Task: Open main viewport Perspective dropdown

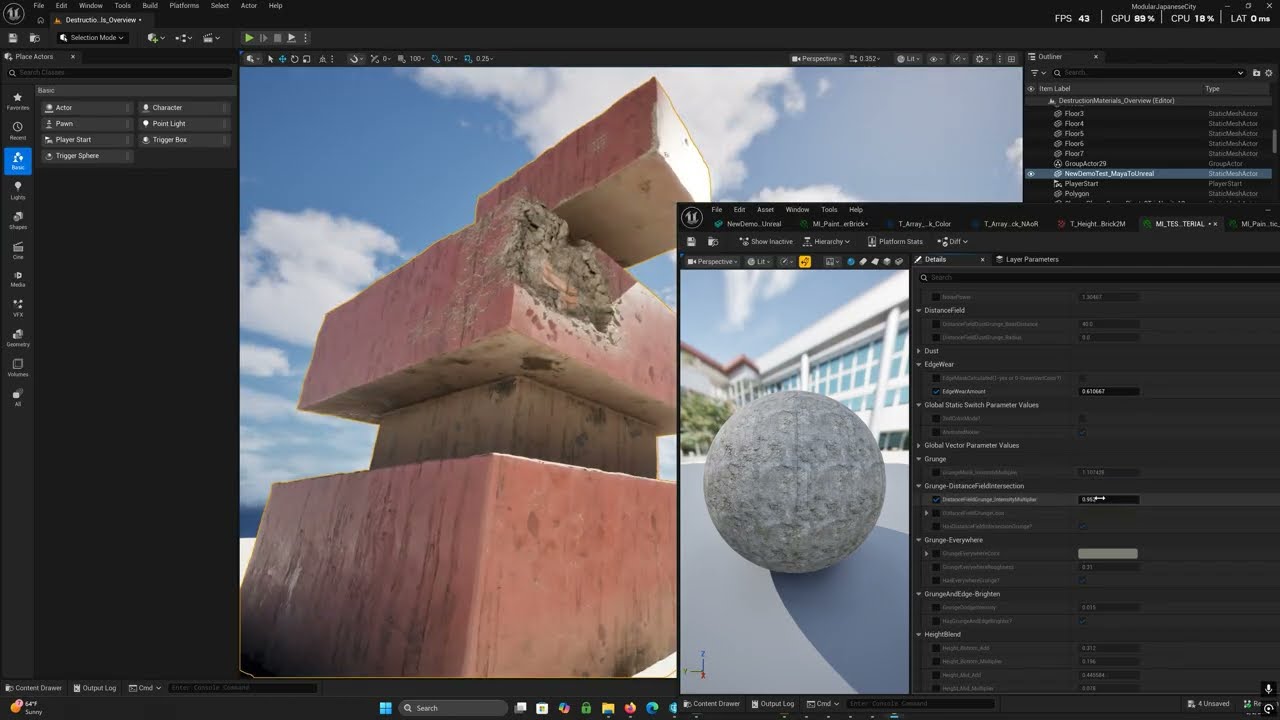Action: 817,59
